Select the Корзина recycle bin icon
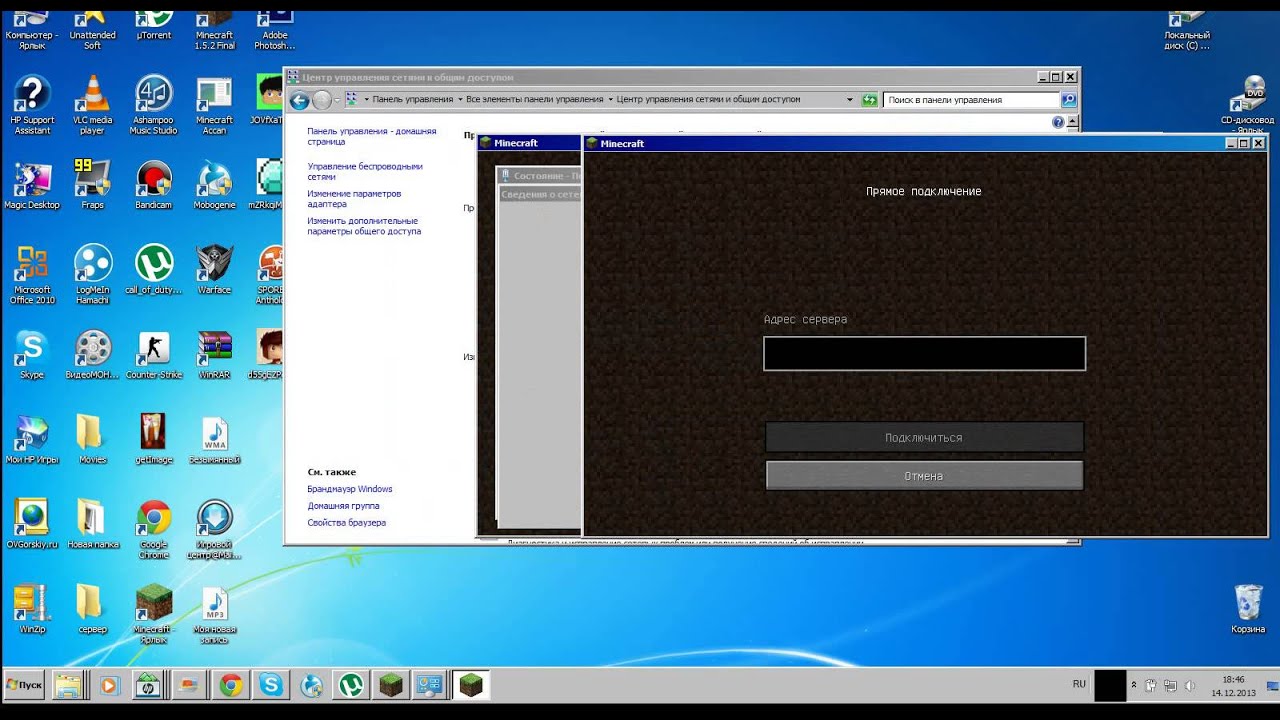Screen dimensions: 1280x720 1249,610
